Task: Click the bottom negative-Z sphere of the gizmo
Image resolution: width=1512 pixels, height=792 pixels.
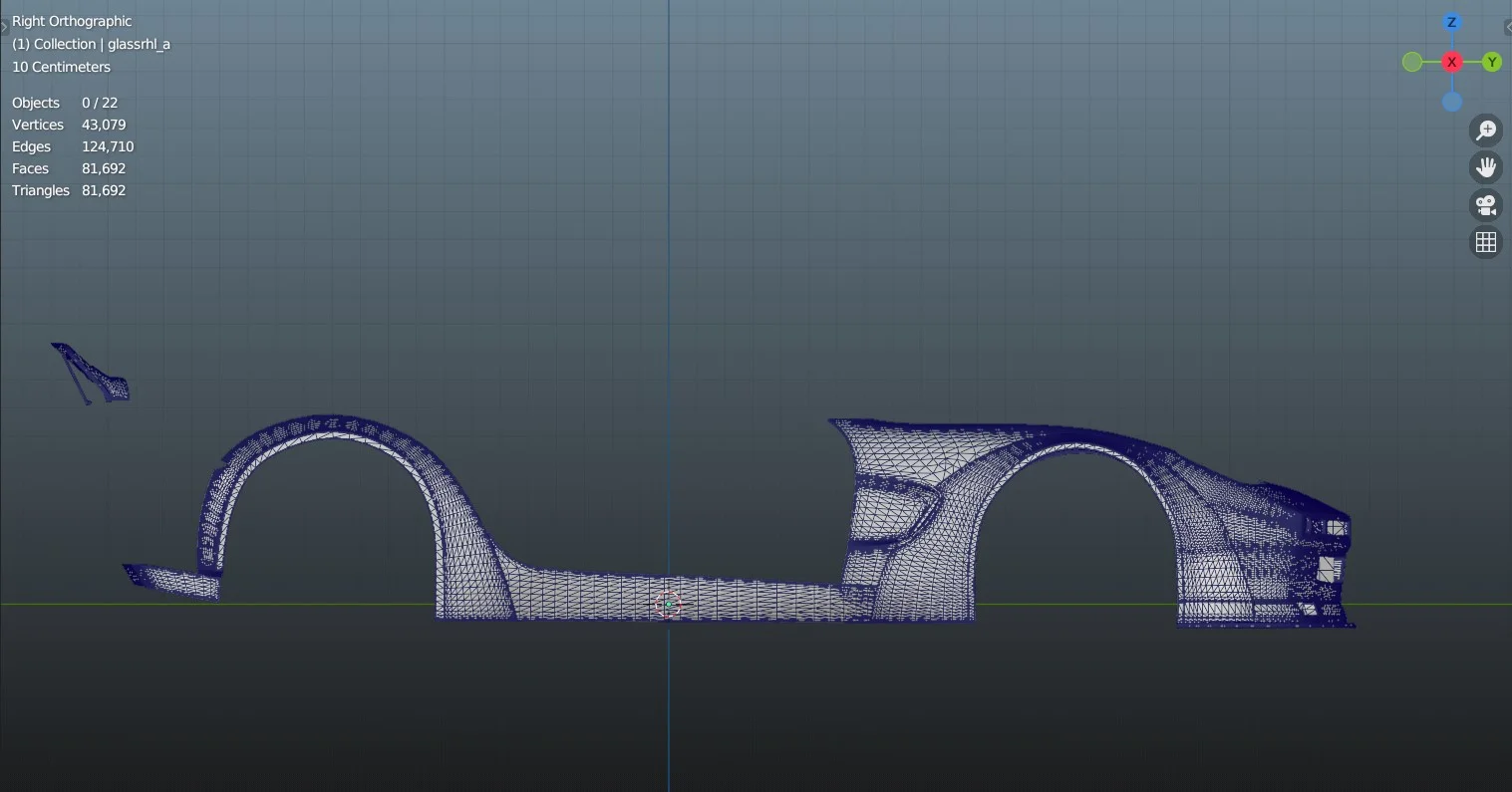Action: point(1451,101)
